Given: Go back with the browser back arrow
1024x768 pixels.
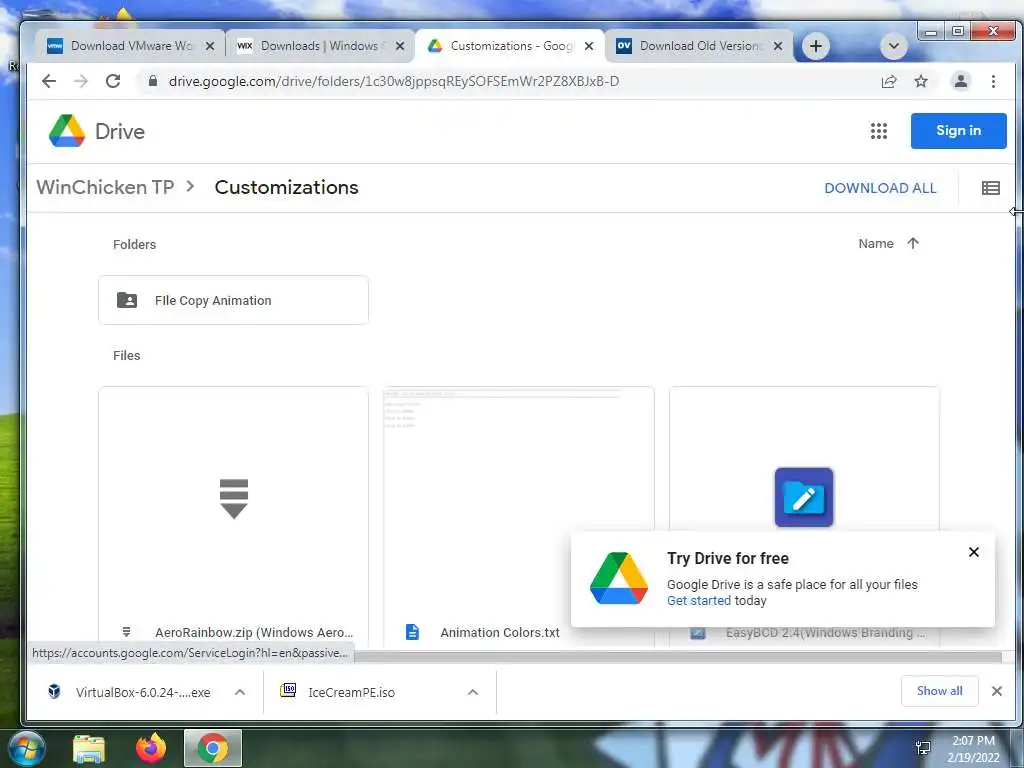Looking at the screenshot, I should coord(49,81).
